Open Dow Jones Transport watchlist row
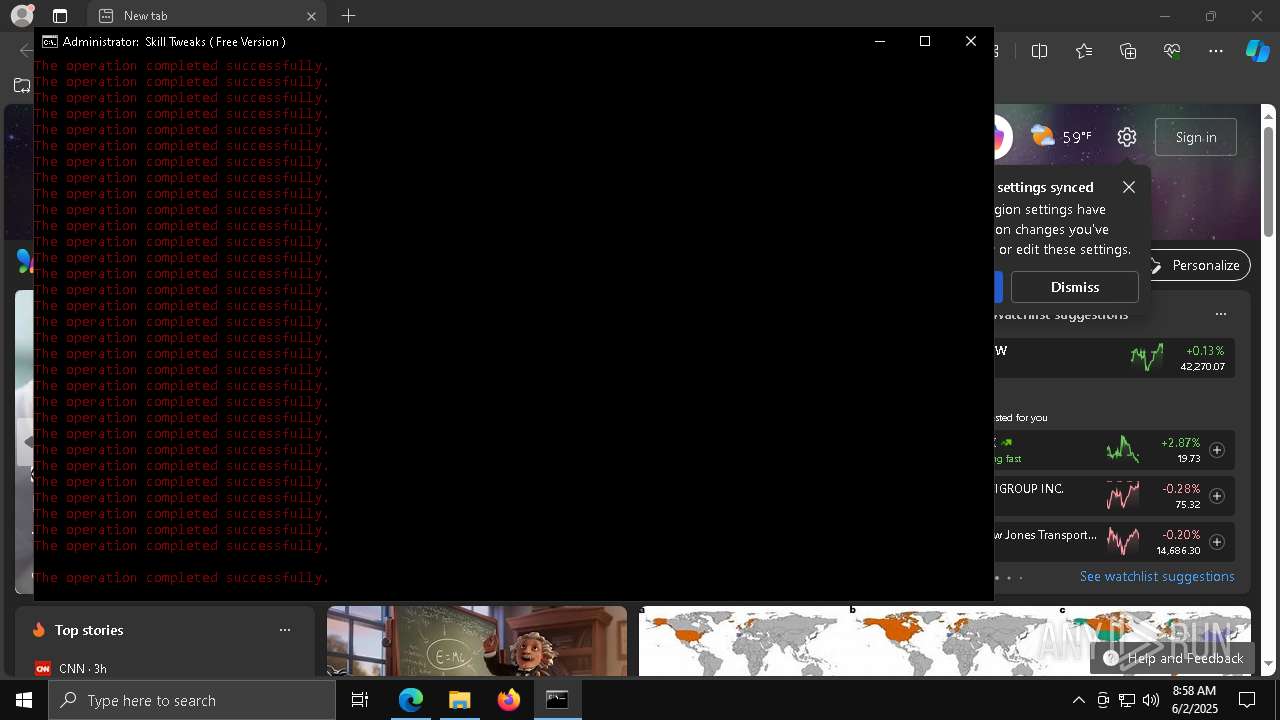Viewport: 1280px width, 720px height. click(x=1114, y=542)
